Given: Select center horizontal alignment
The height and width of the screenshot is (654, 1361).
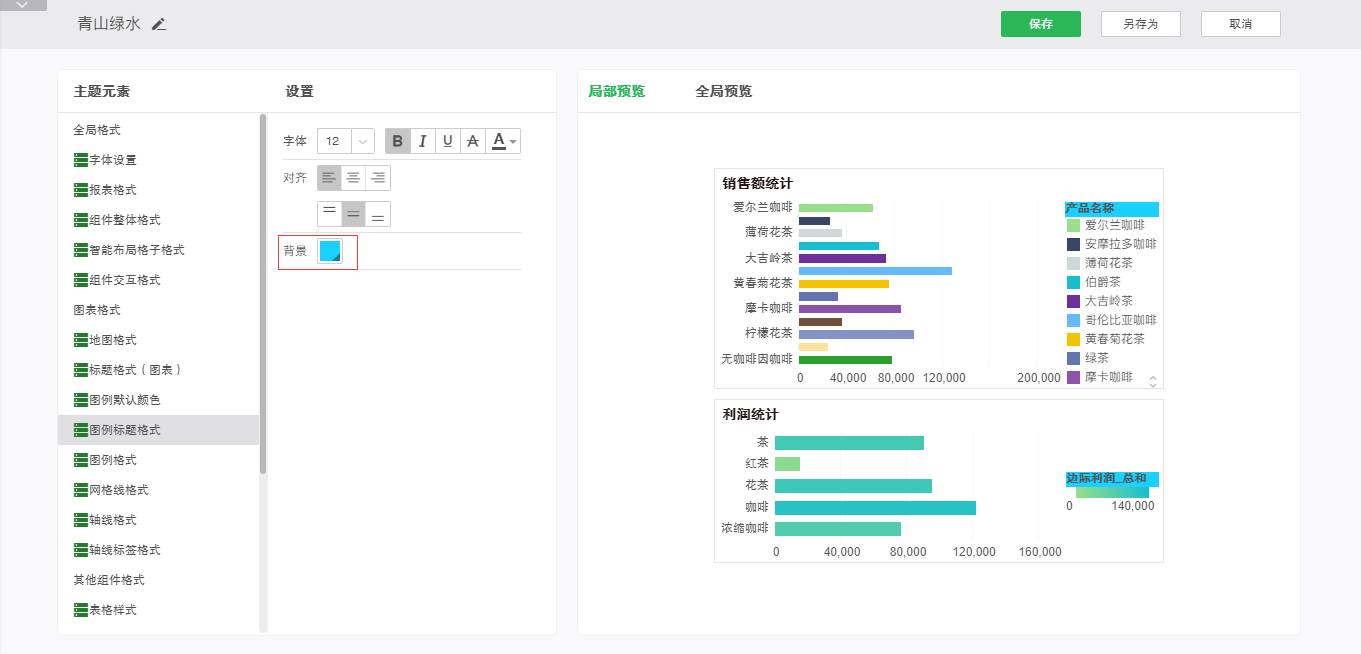Looking at the screenshot, I should (x=353, y=178).
